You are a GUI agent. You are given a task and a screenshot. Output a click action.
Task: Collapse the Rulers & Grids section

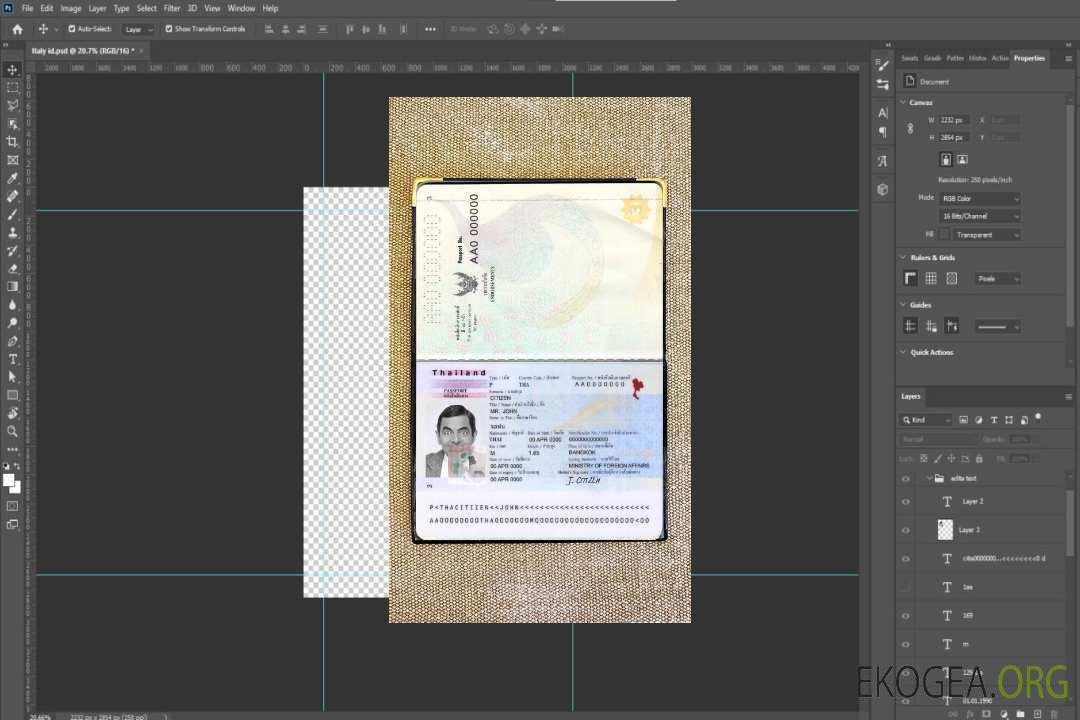(903, 258)
